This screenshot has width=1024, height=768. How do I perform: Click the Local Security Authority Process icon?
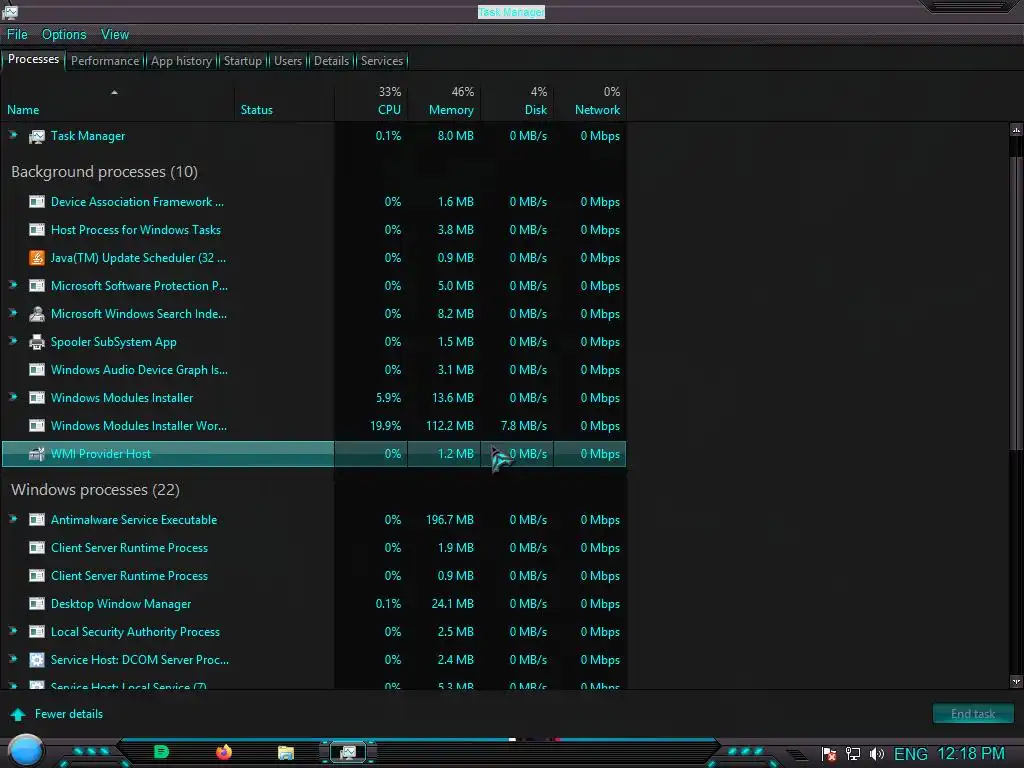point(37,632)
